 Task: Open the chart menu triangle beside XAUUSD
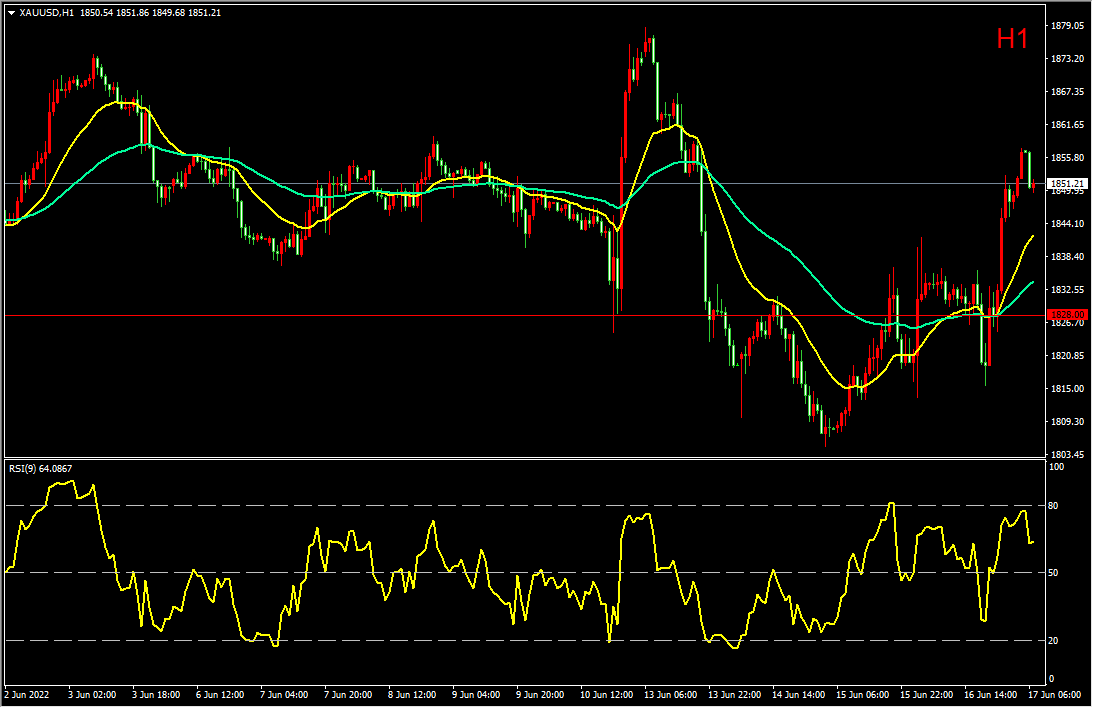click(x=12, y=13)
